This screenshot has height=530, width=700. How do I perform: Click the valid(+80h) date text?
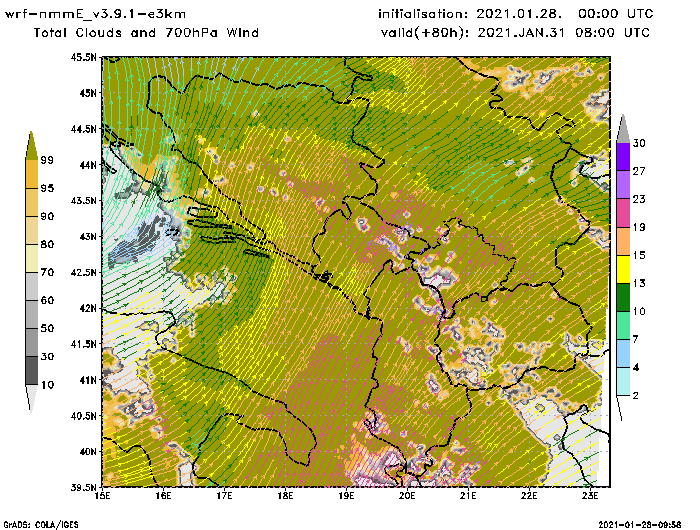pyautogui.click(x=515, y=33)
